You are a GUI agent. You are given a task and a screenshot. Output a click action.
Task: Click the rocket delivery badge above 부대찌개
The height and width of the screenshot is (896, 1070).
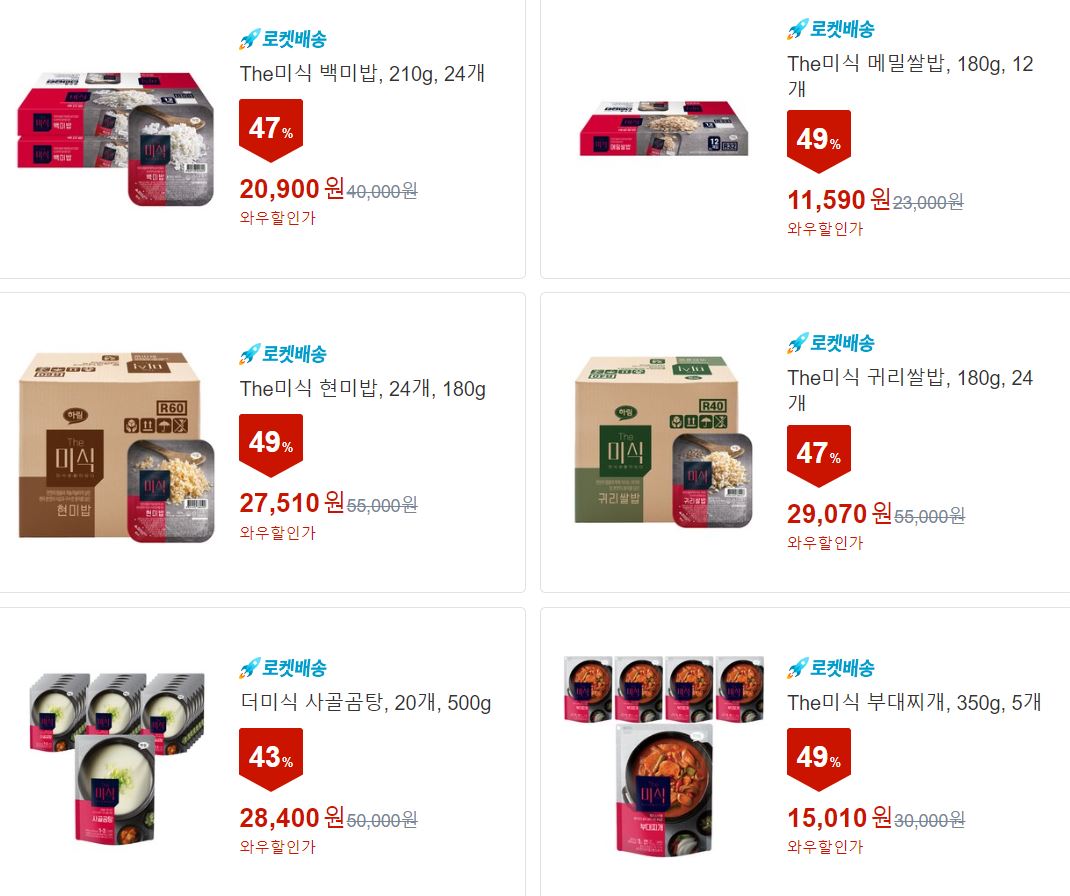tap(830, 668)
